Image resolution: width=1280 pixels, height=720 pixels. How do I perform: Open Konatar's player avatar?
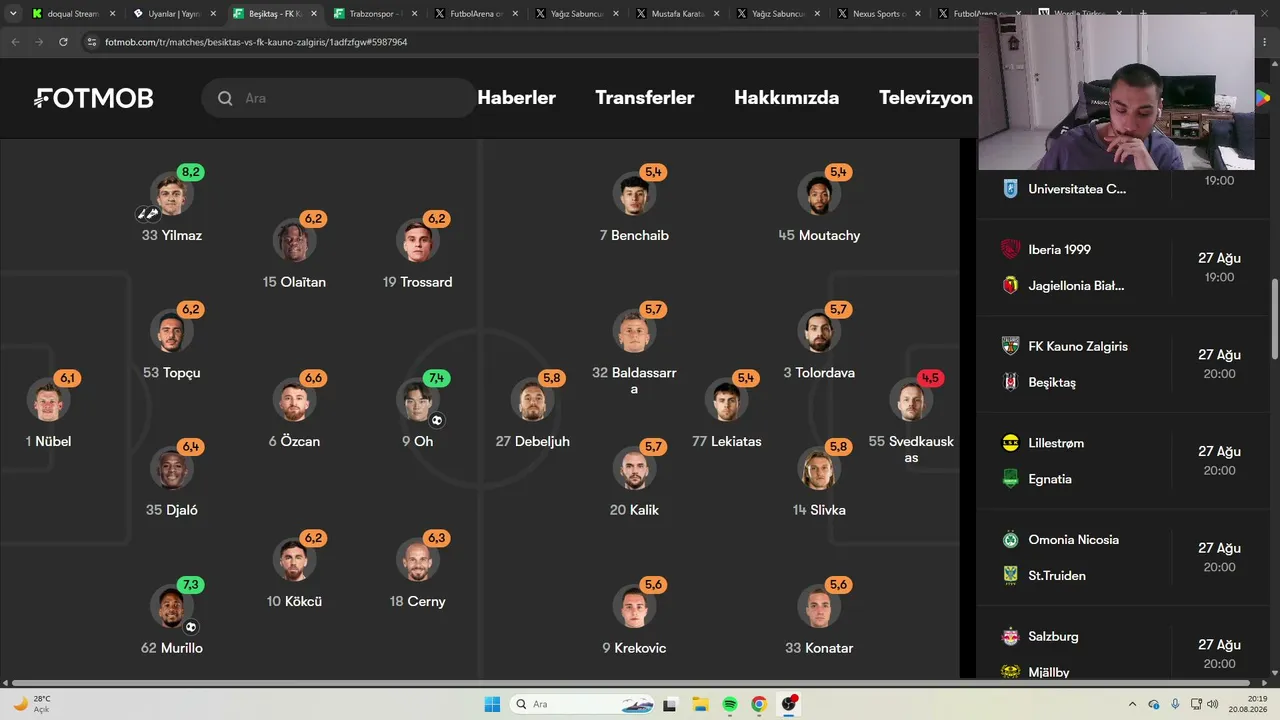tap(819, 607)
